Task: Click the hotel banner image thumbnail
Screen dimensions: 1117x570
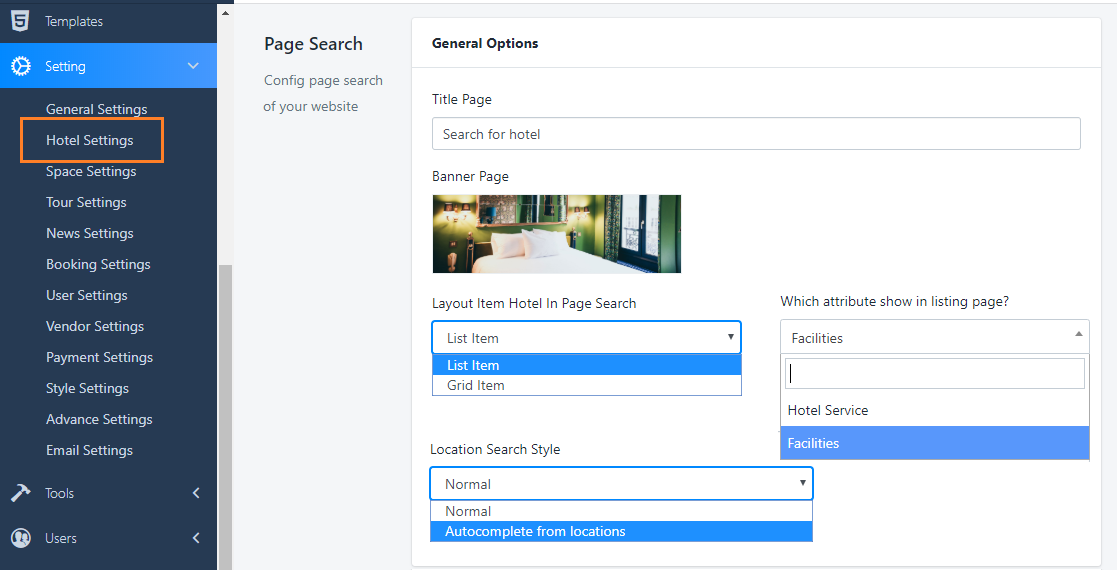Action: point(556,234)
